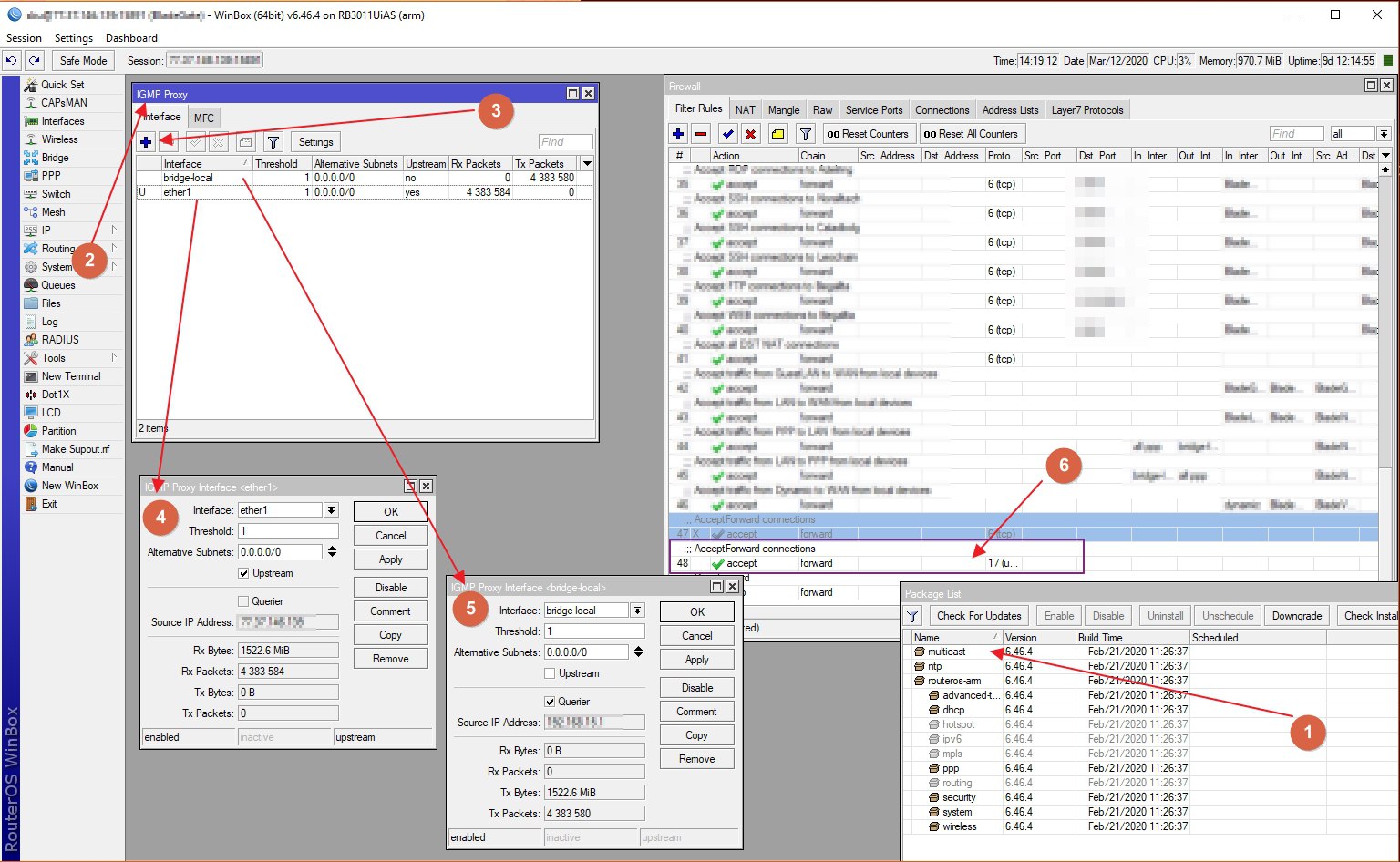Toggle Upstream checkbox in ether1 dialog
The height and width of the screenshot is (862, 1400).
click(x=243, y=573)
